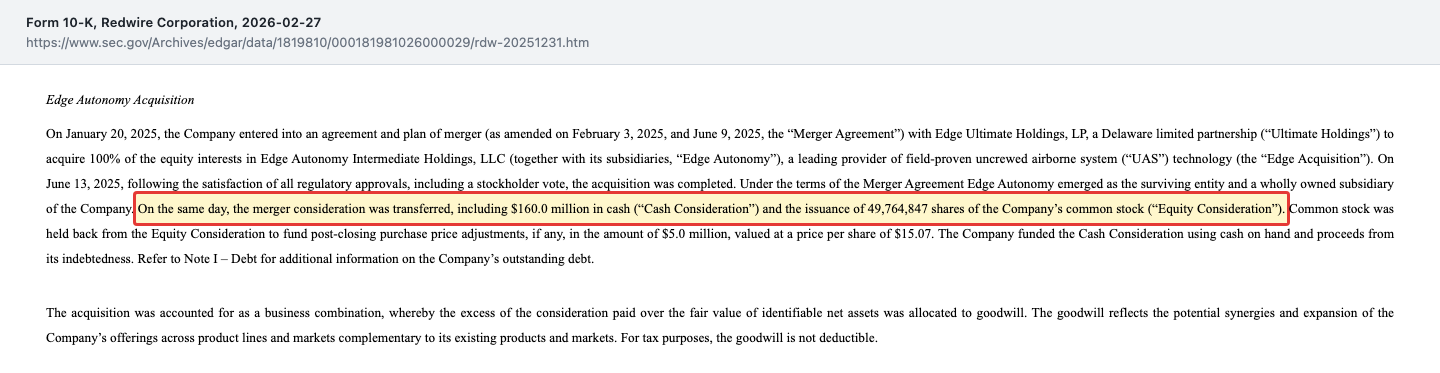The width and height of the screenshot is (1440, 373).
Task: Click the highlighted merger consideration sentence
Action: pyautogui.click(x=711, y=209)
